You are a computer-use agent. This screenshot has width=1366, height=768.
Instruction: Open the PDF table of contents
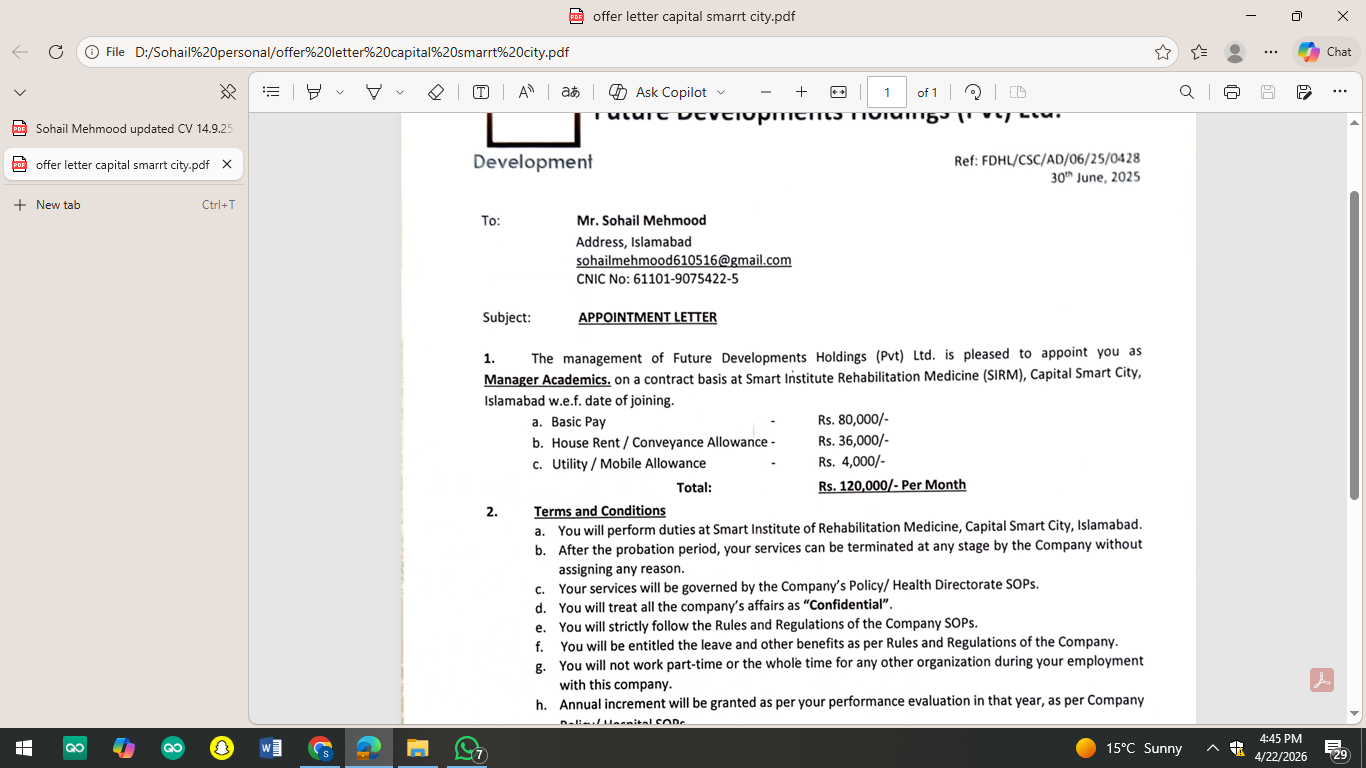coord(271,92)
